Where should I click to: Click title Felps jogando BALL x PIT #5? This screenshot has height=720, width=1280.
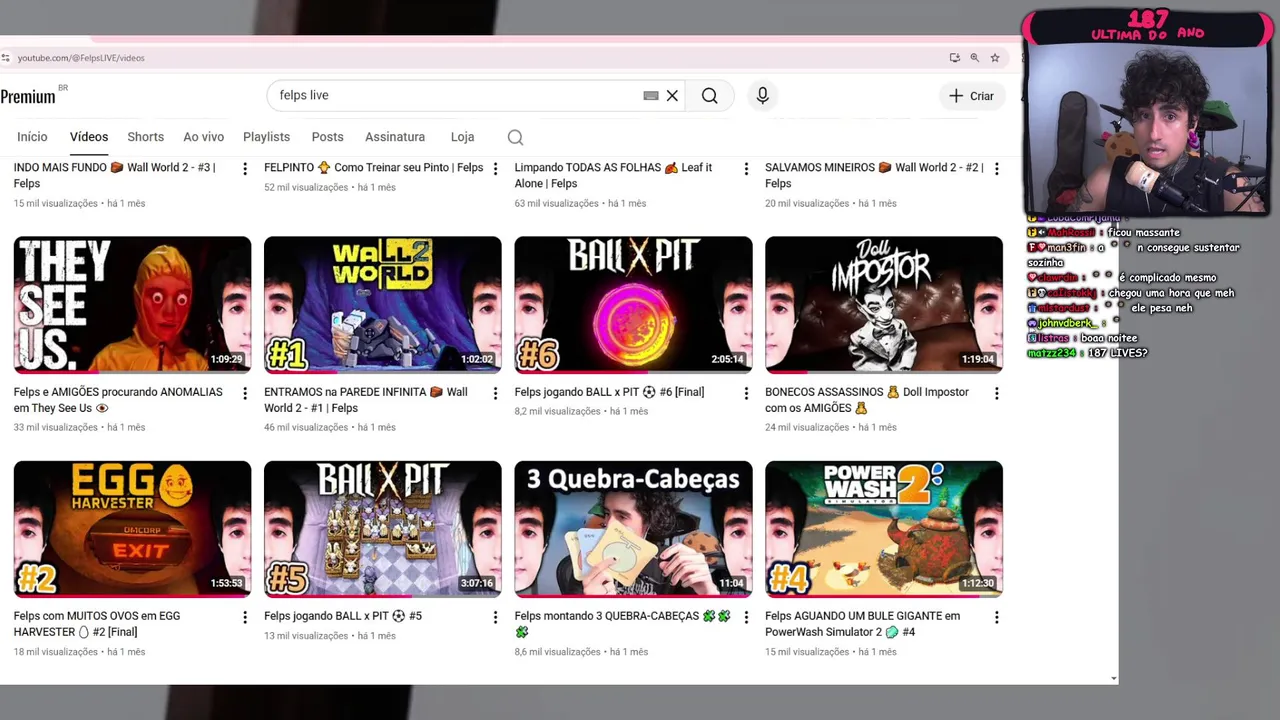[x=343, y=616]
